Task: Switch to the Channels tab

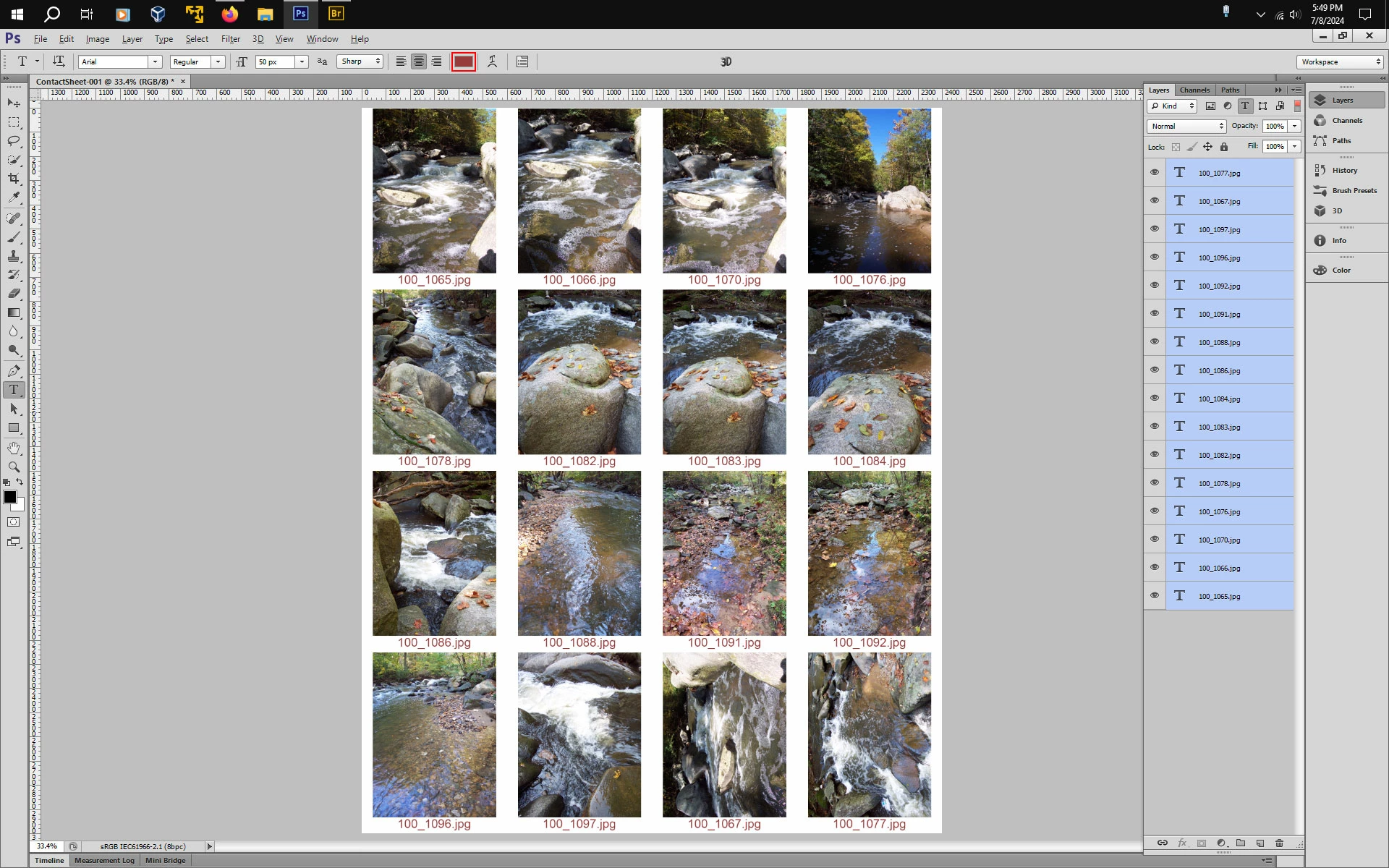Action: coord(1194,90)
